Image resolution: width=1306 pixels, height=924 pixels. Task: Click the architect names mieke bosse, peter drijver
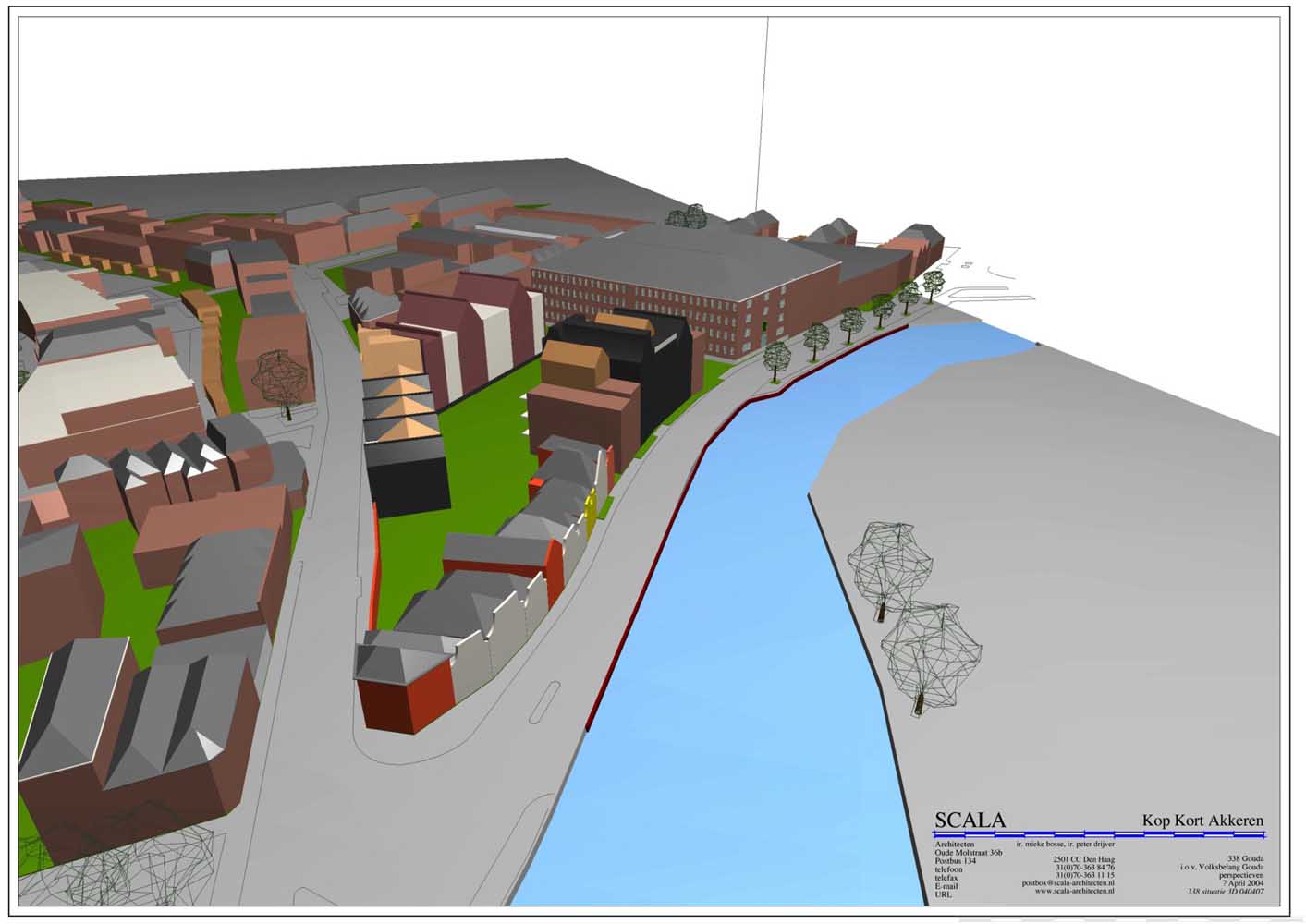point(1065,844)
